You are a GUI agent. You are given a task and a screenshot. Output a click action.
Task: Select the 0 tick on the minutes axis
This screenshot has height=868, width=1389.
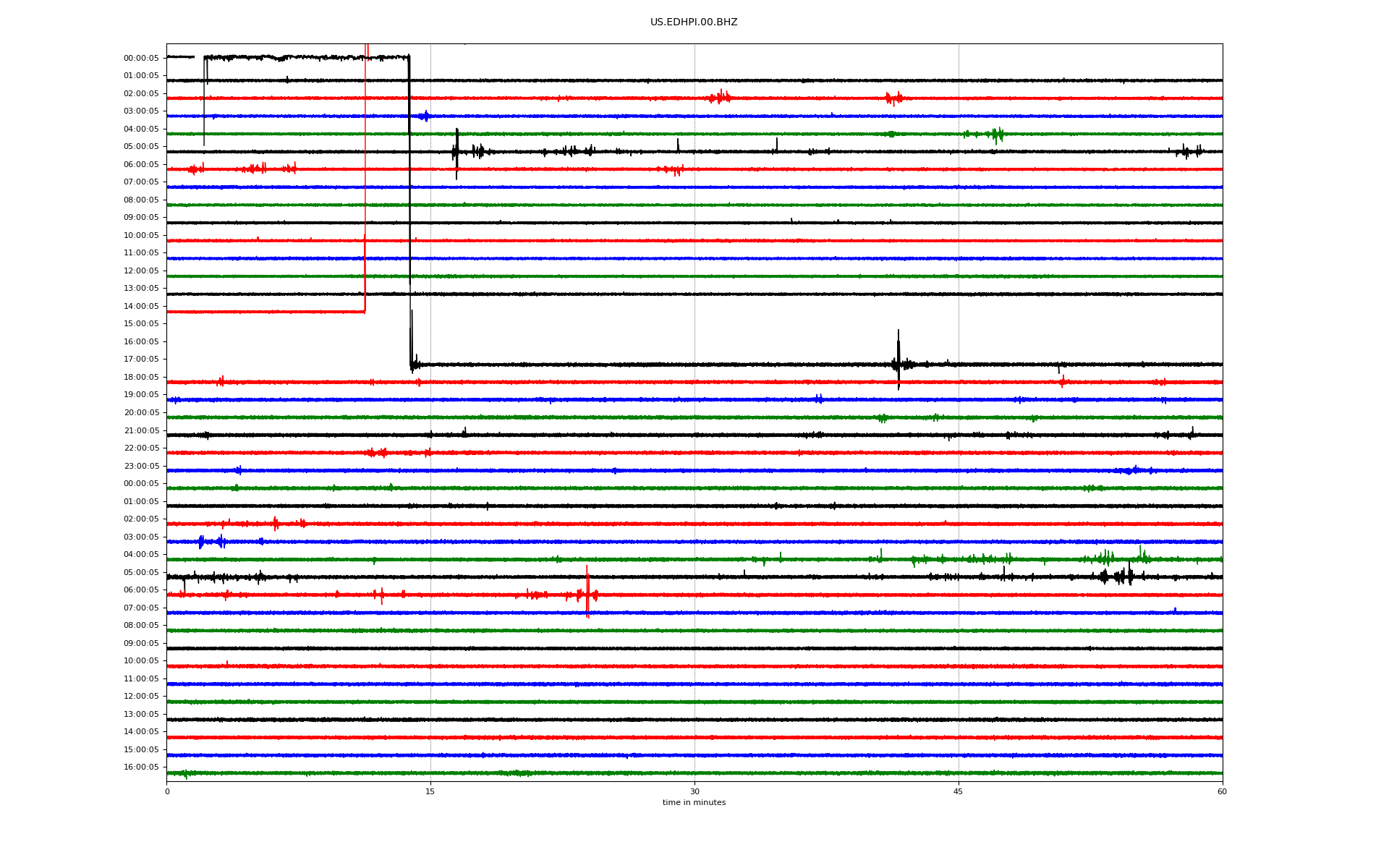[167, 791]
